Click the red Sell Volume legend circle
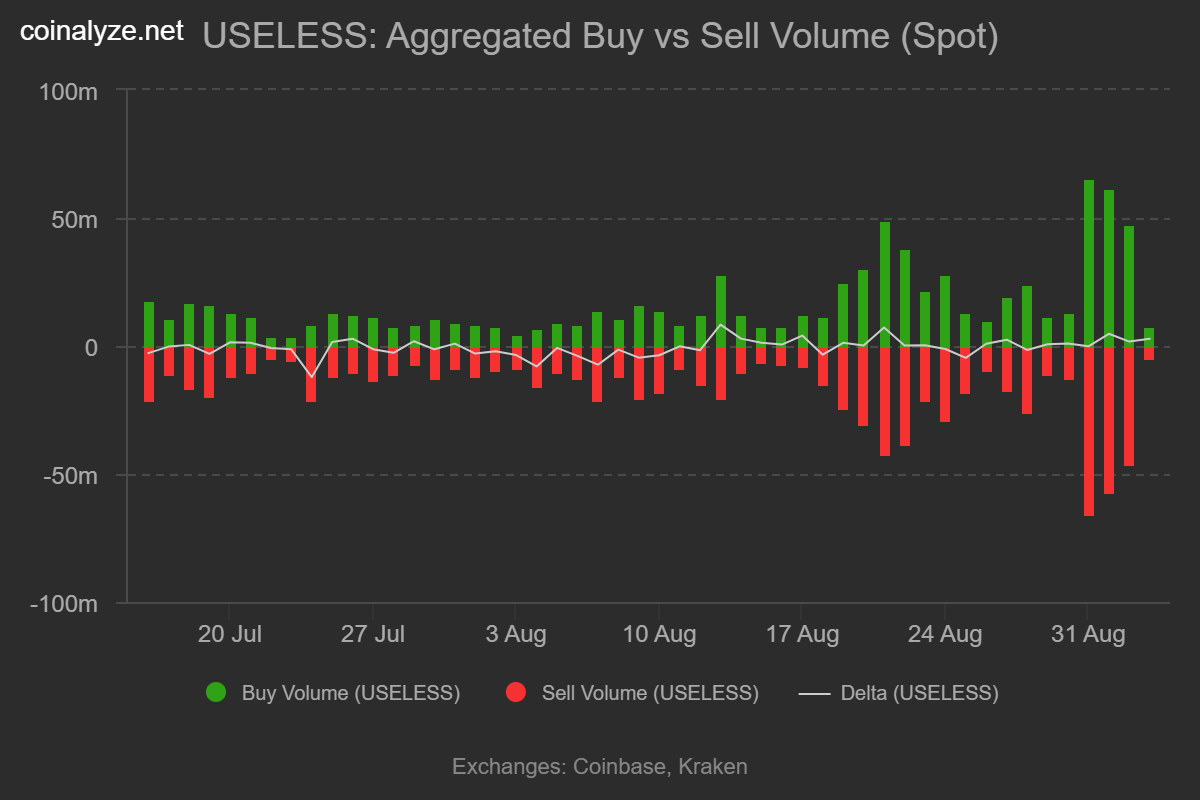This screenshot has width=1200, height=800. pos(516,692)
